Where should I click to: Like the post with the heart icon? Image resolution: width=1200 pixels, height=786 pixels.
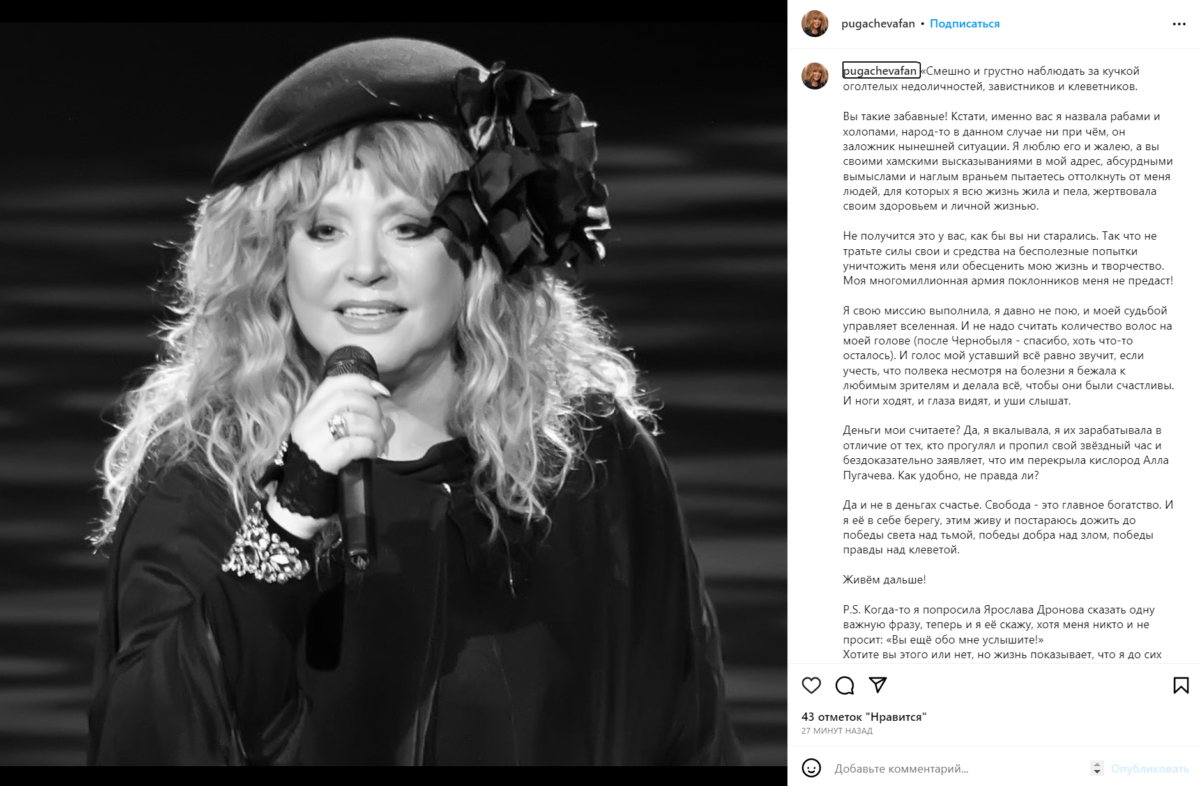coord(811,686)
